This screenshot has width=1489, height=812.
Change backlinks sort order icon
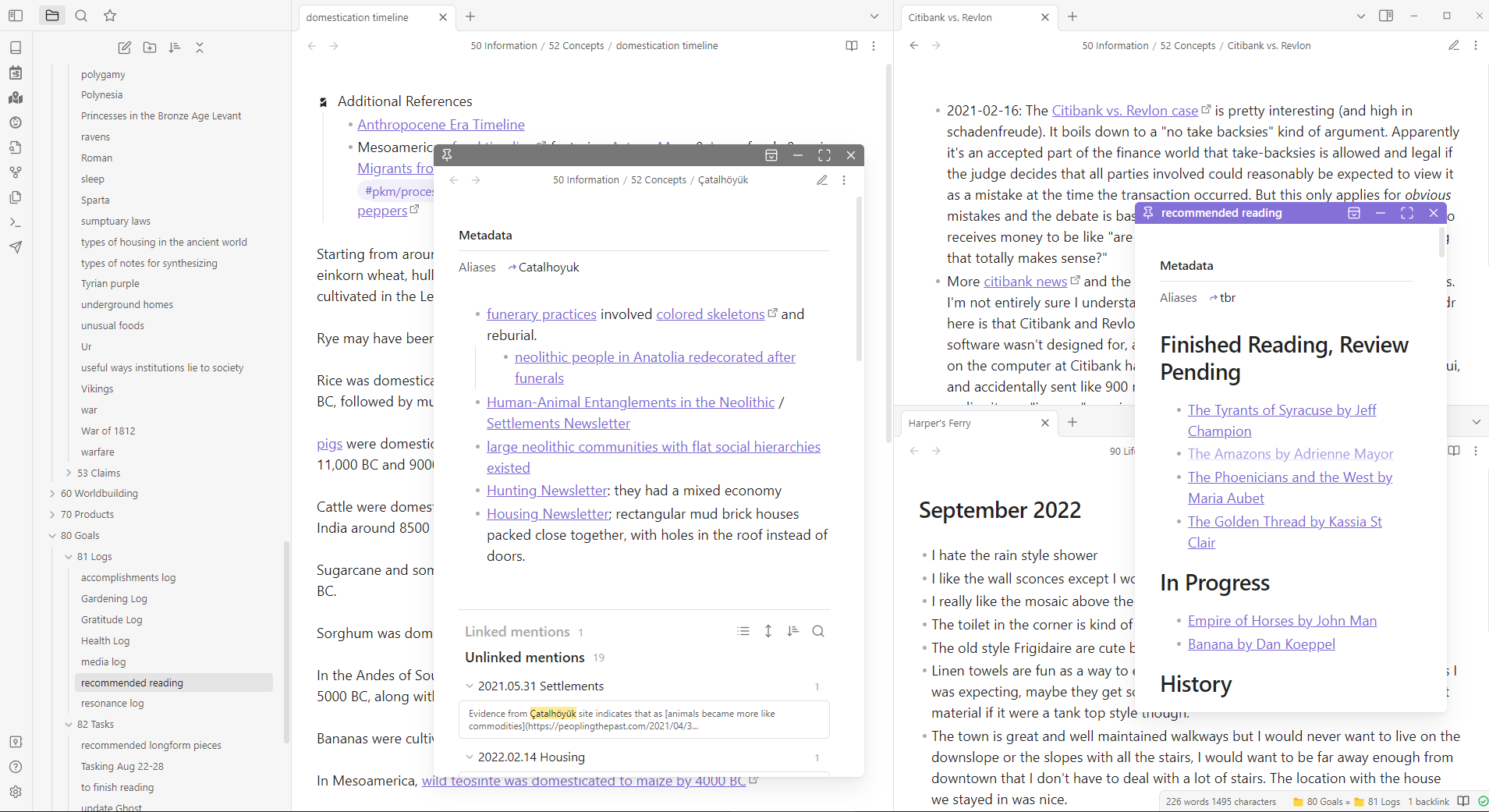coord(793,631)
